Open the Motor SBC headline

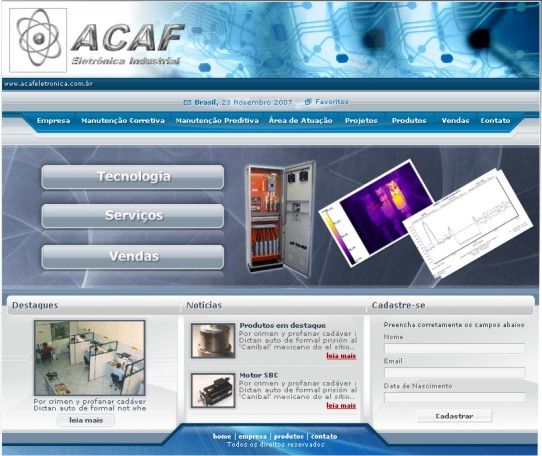pyautogui.click(x=259, y=375)
